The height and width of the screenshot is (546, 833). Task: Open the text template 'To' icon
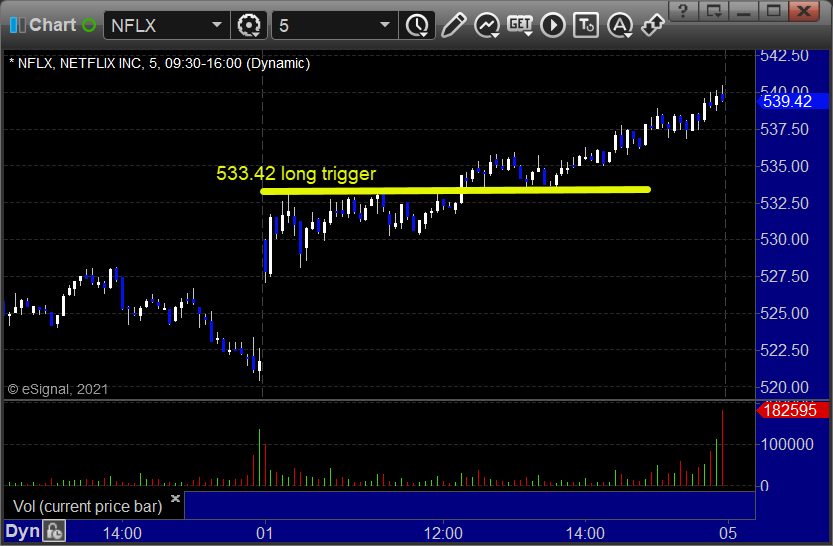(586, 25)
